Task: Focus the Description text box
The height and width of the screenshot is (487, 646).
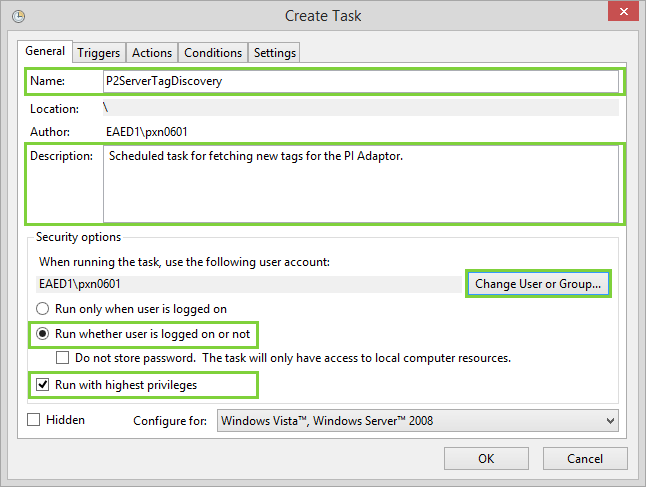Action: tap(360, 184)
